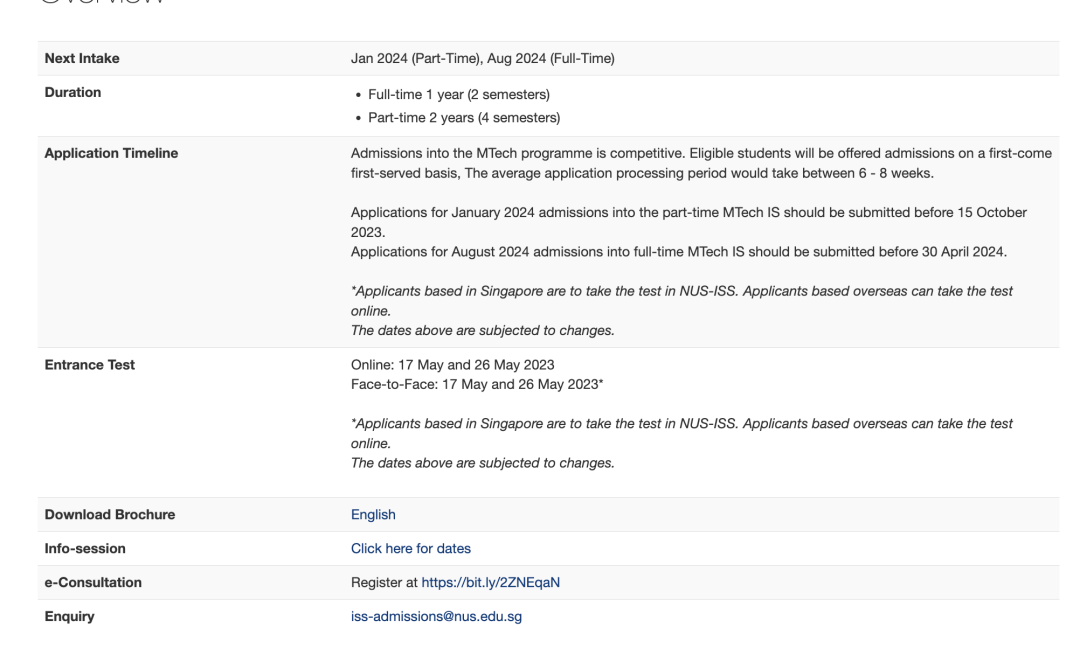Click the 'Download Brochure' row label
The image size is (1080, 655).
[110, 515]
